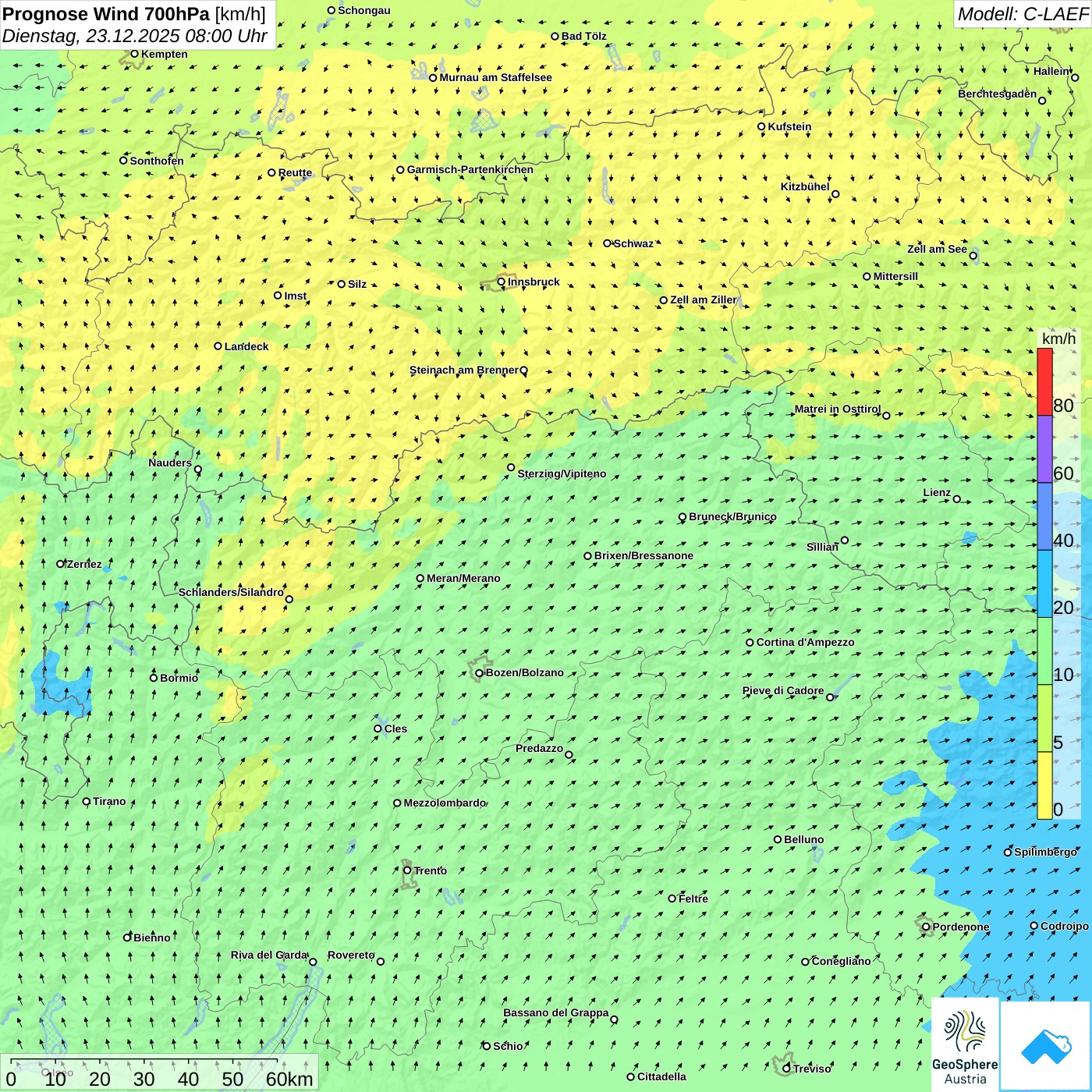Click the Treviso marker circle
The width and height of the screenshot is (1092, 1092).
pos(786,1069)
